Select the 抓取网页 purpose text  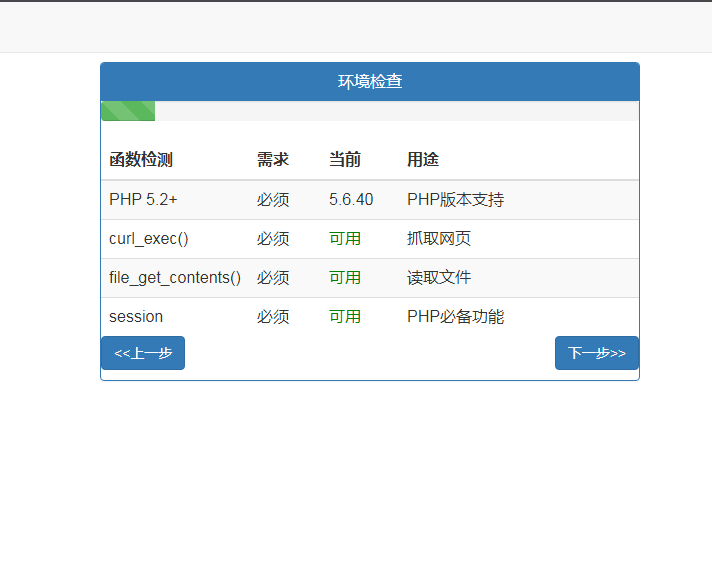[x=439, y=239]
